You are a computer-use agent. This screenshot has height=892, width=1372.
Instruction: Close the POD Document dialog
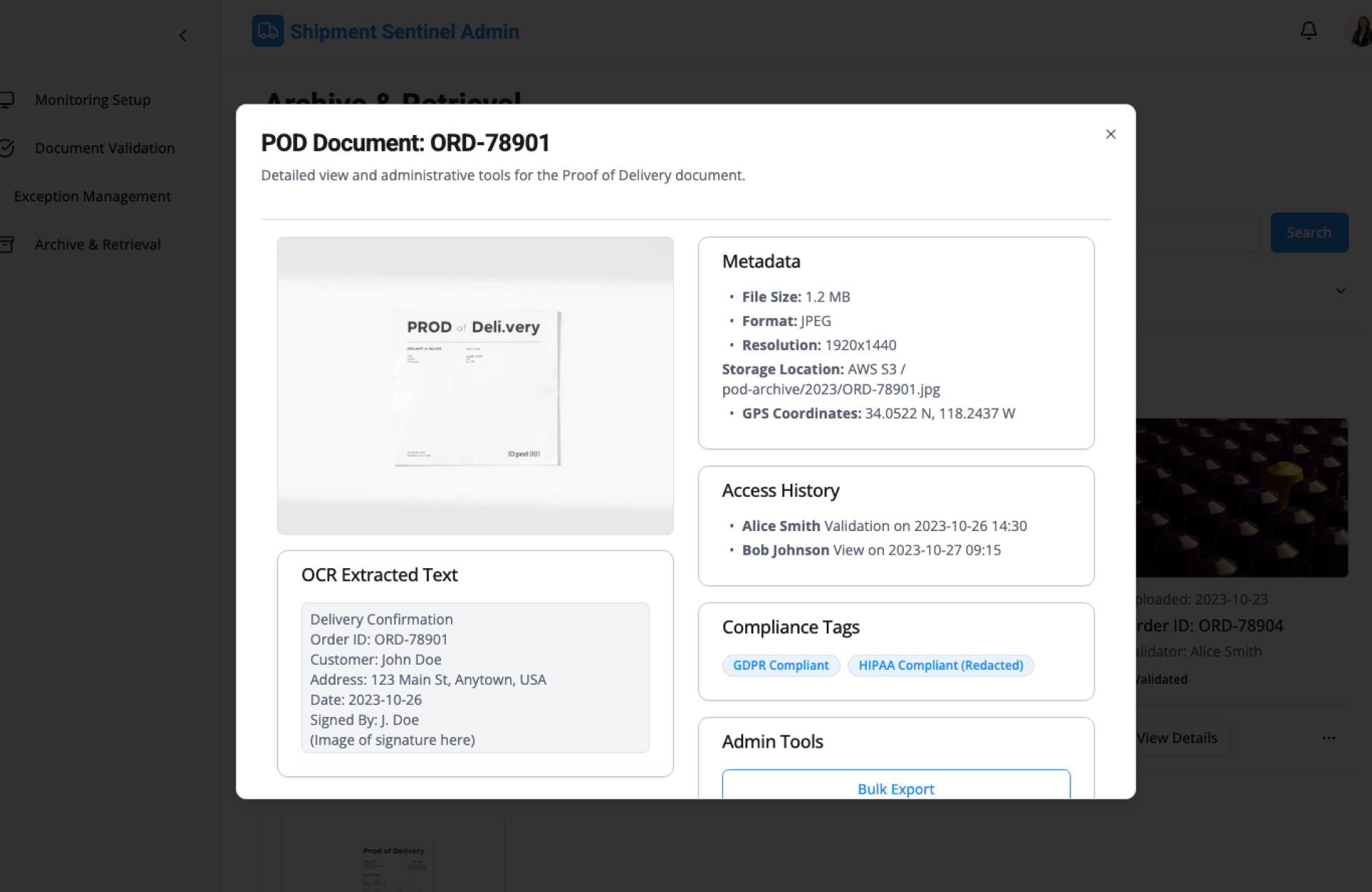click(x=1110, y=134)
